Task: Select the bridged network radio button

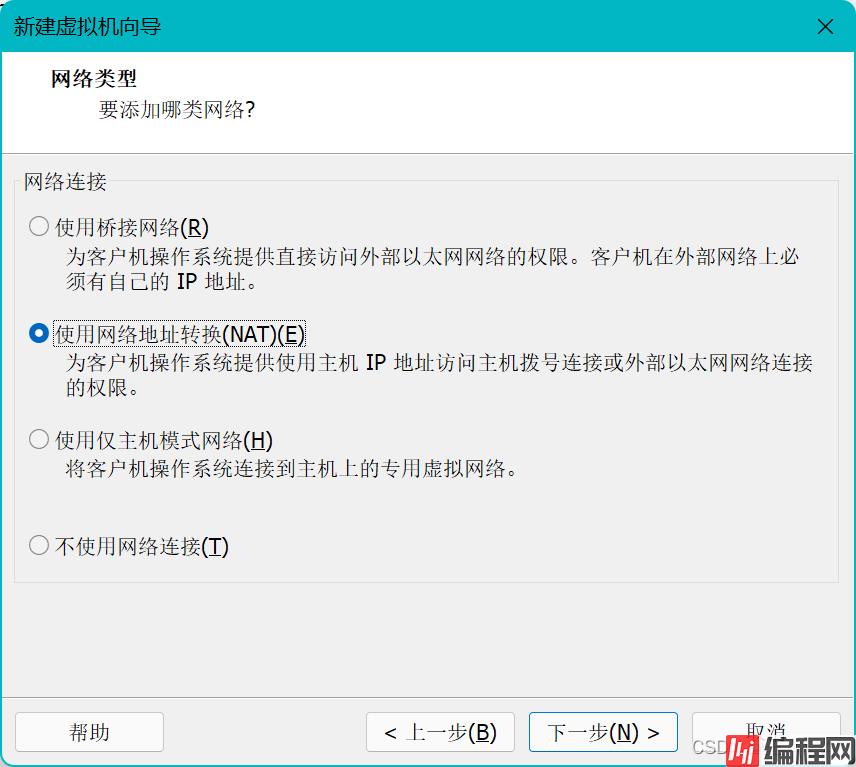Action: (x=39, y=226)
